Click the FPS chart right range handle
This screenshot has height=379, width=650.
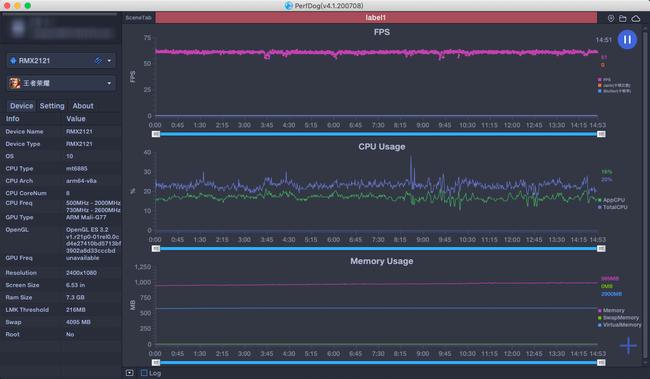601,134
